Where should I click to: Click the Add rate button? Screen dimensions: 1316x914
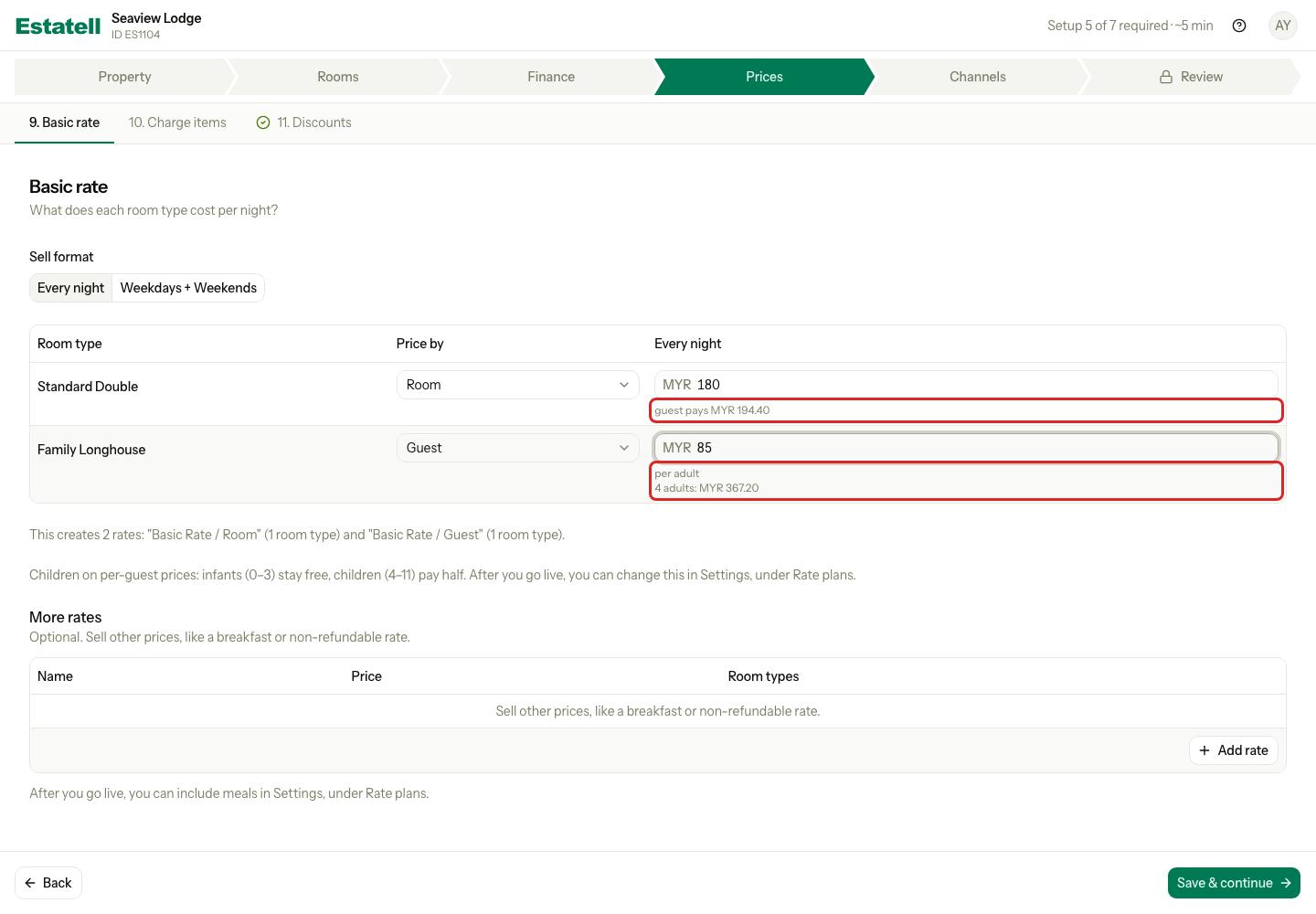(1234, 750)
